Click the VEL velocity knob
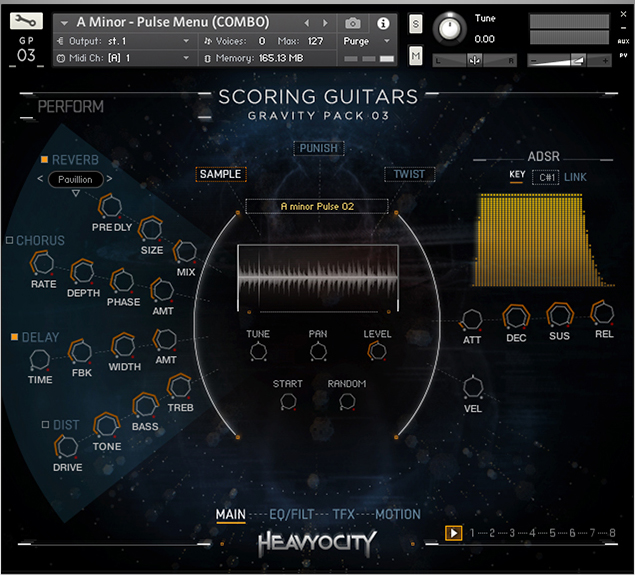 [x=473, y=387]
